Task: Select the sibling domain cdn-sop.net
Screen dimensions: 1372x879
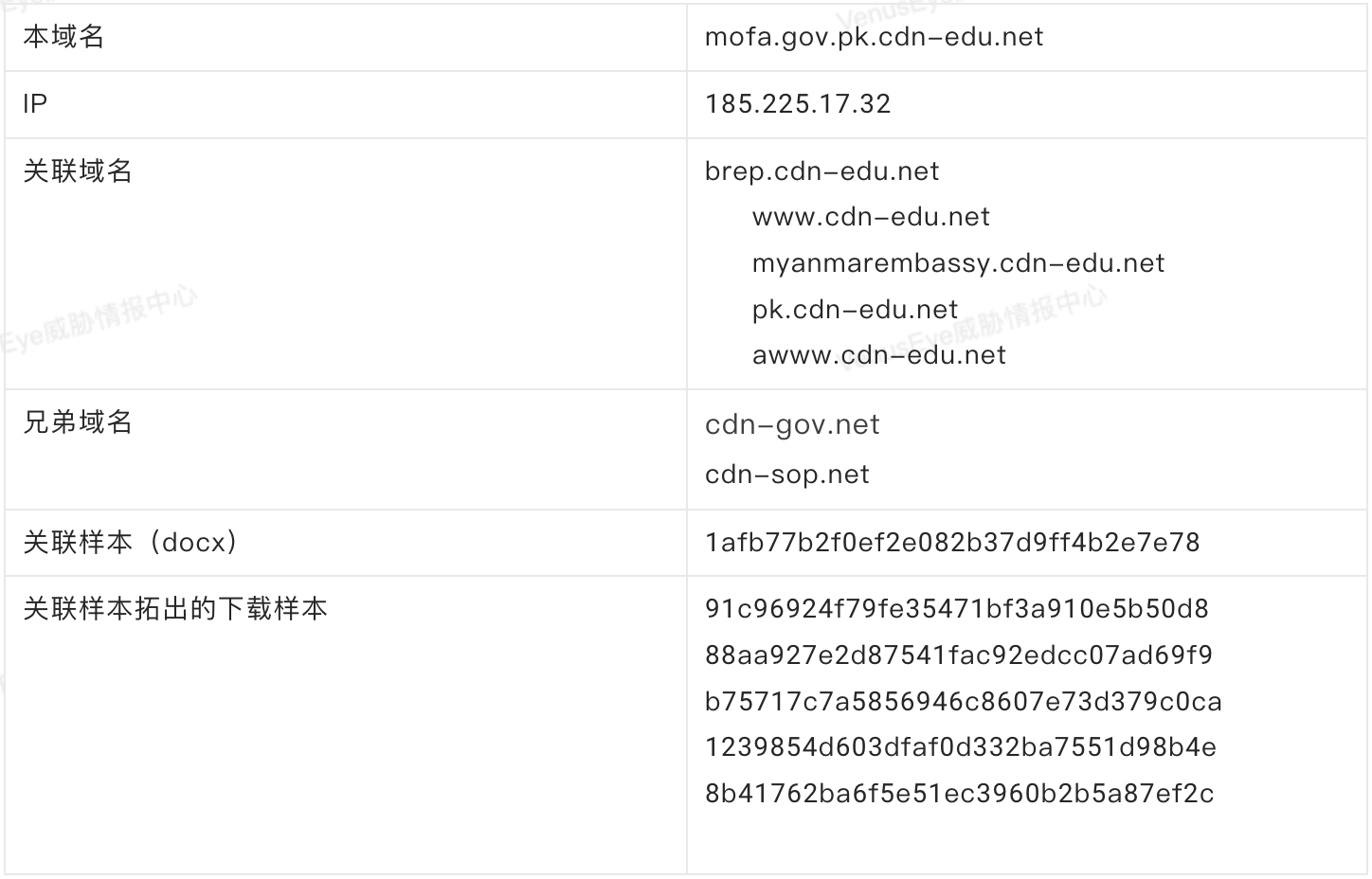Action: pos(786,475)
